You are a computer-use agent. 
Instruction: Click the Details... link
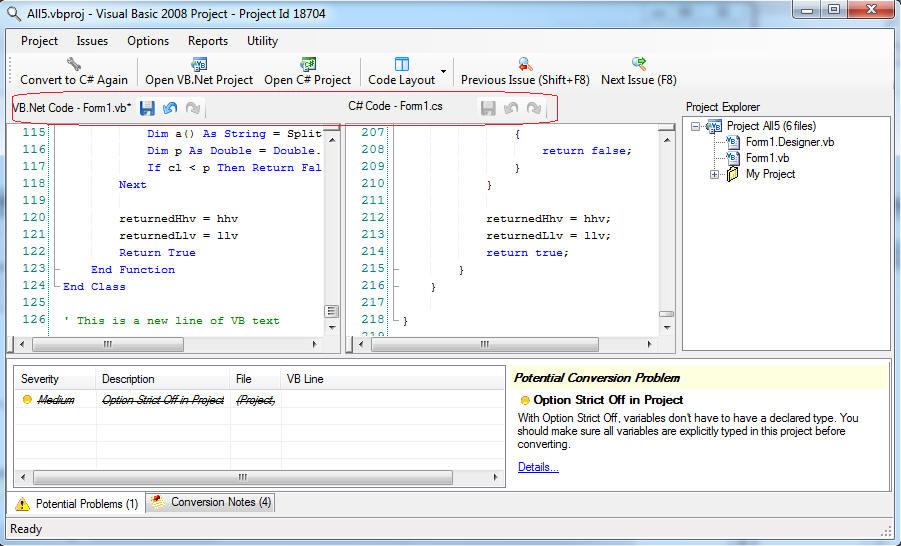click(538, 467)
